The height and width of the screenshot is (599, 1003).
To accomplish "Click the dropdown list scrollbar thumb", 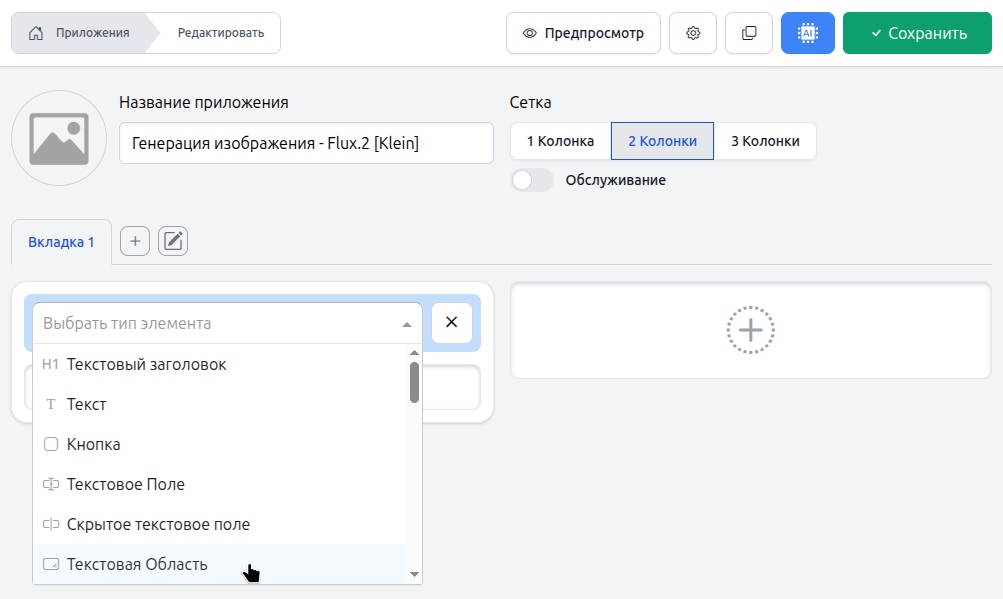I will click(x=415, y=383).
